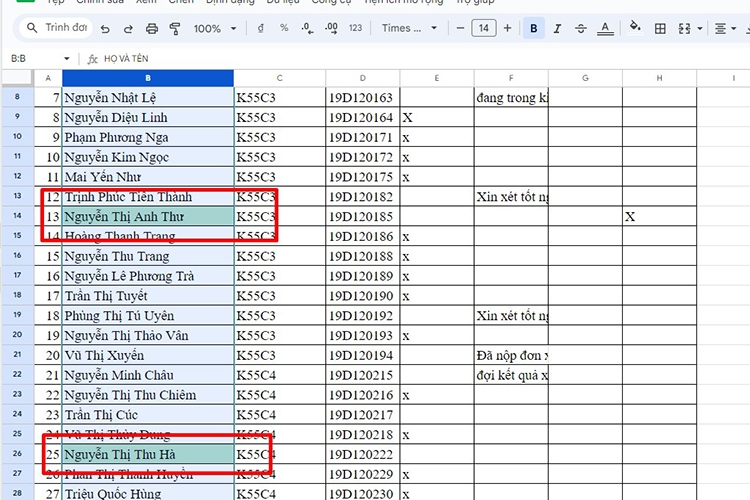
Task: Click cell K55C4 in Nguyễn Minh Châu row
Action: pos(280,375)
